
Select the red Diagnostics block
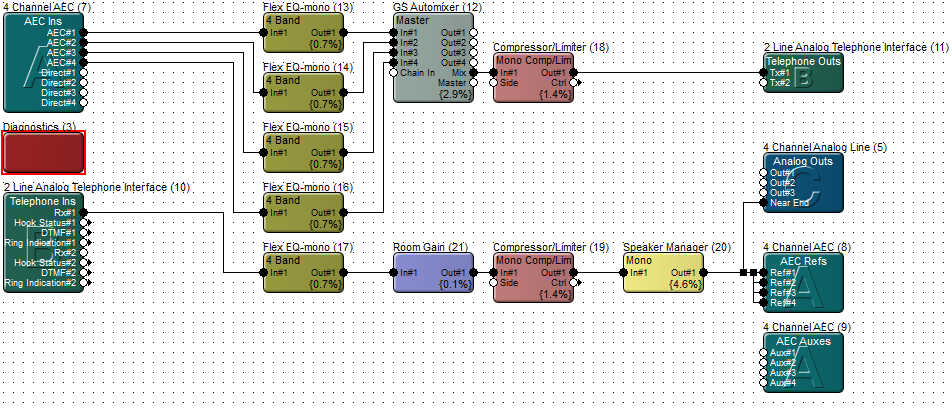tap(43, 152)
